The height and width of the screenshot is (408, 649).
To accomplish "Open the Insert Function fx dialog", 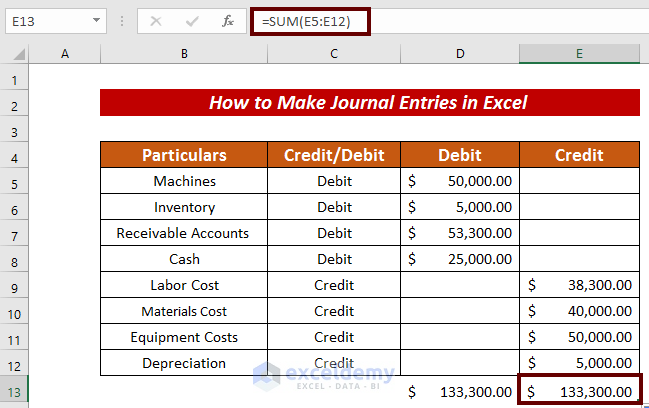I will click(228, 21).
